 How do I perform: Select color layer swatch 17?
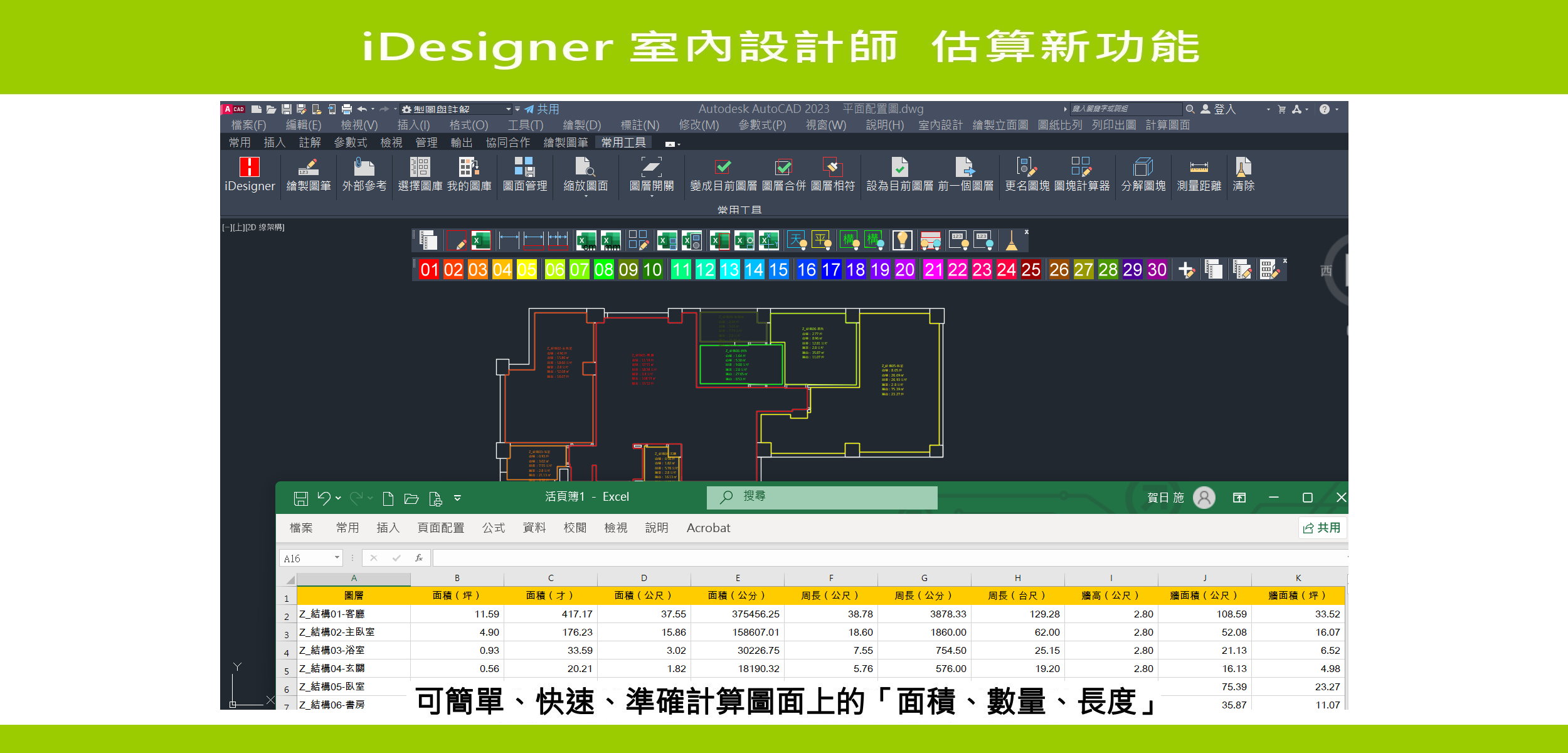click(830, 270)
